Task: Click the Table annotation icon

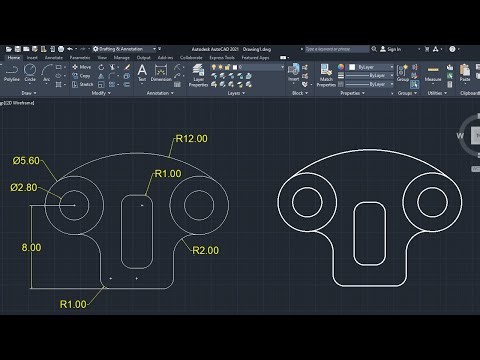Action: click(177, 85)
